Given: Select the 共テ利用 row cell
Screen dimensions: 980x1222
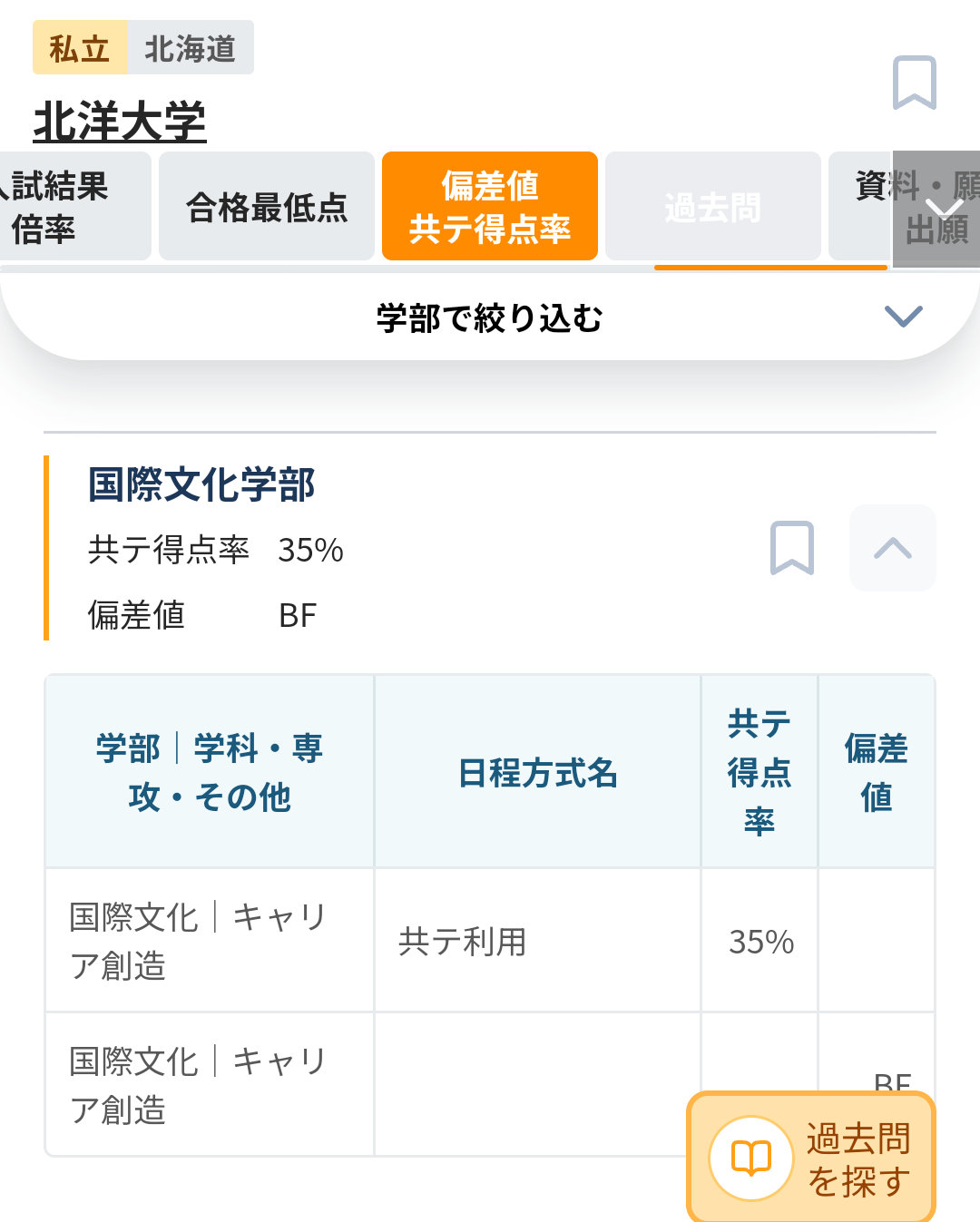Looking at the screenshot, I should coord(537,941).
